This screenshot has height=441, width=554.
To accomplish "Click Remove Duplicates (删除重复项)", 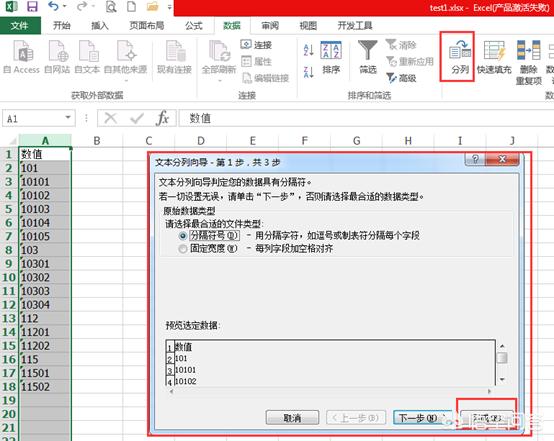I will click(x=529, y=62).
